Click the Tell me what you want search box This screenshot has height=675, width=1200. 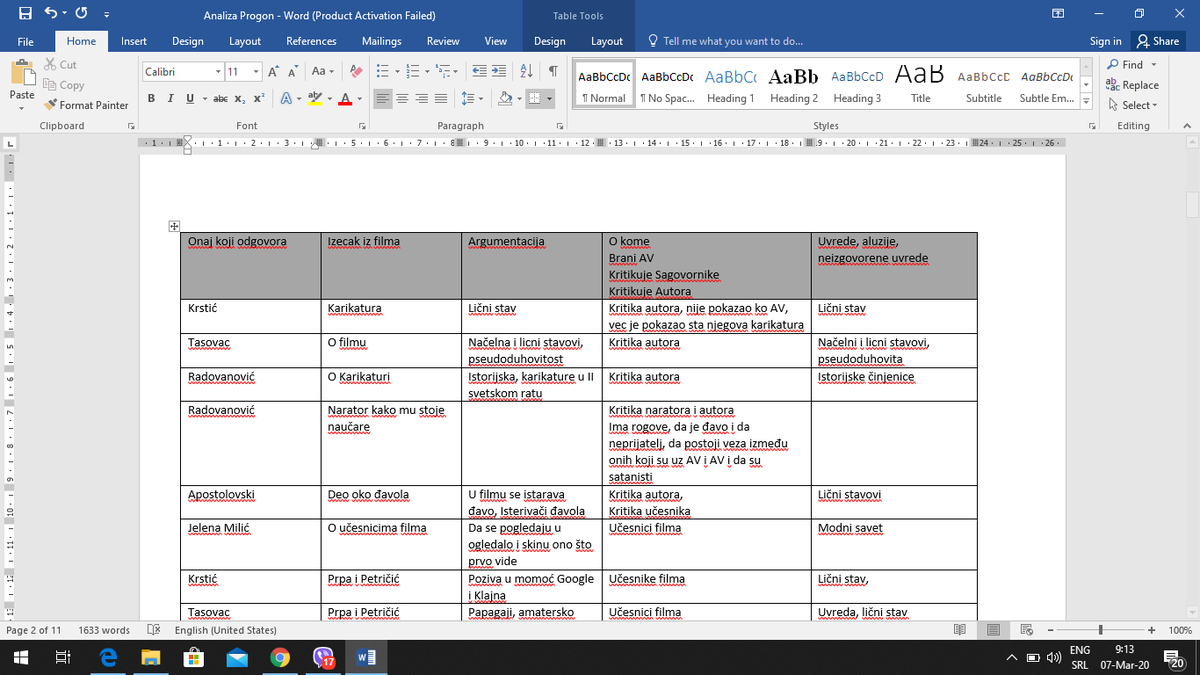click(732, 41)
